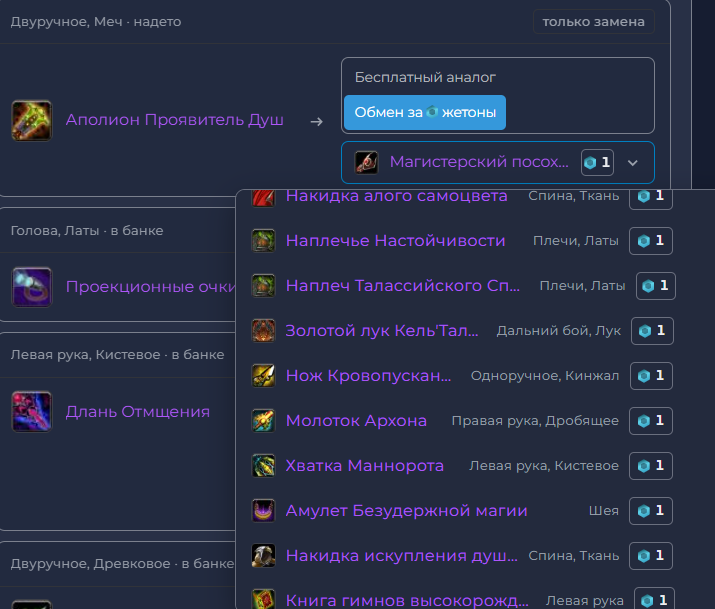Click token cost badge for Амулет Безудержной магии
Viewport: 715px width, 609px height.
(651, 511)
